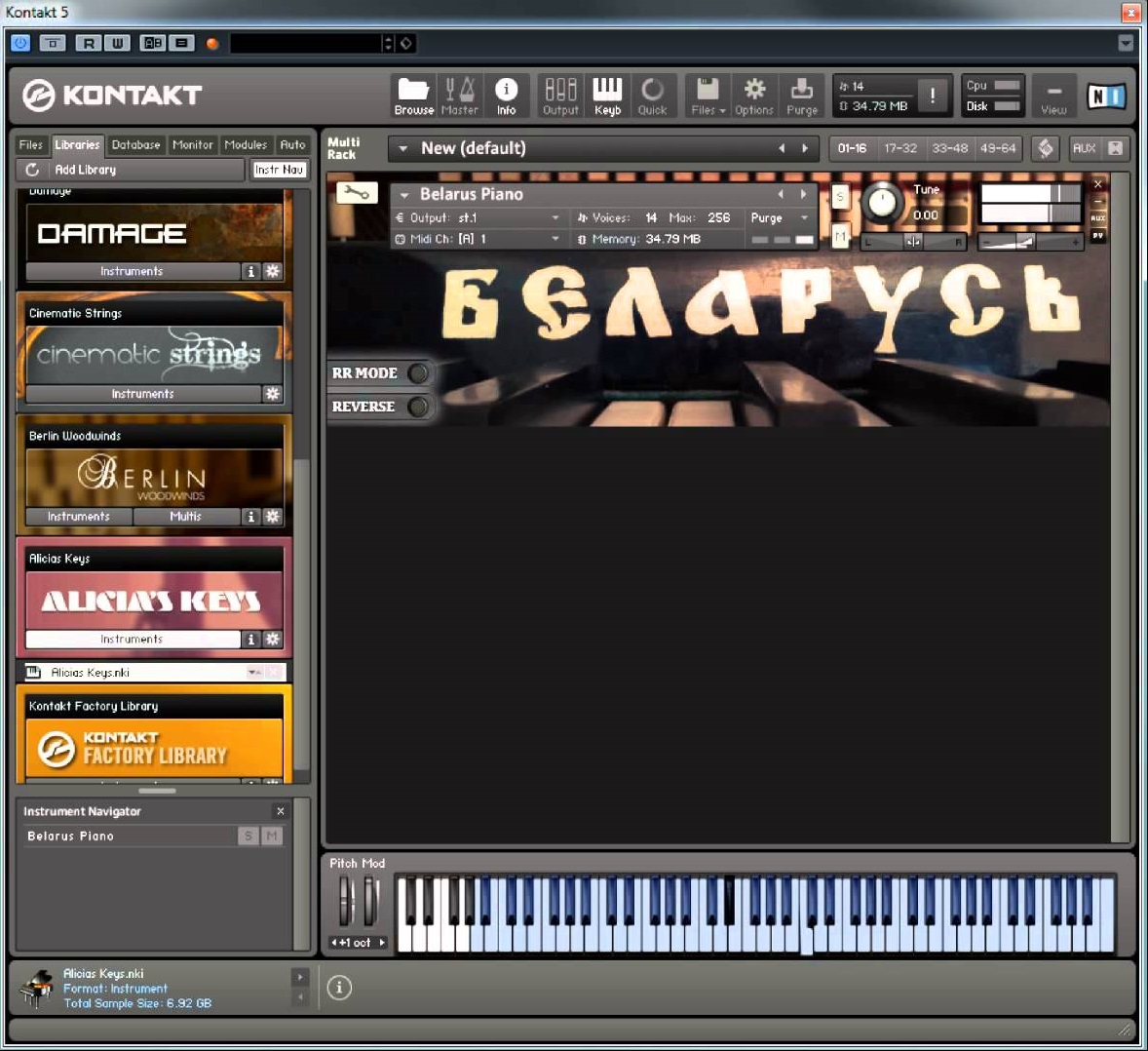This screenshot has height=1051, width=1148.
Task: Open Alicias Keys Instruments button
Action: pyautogui.click(x=133, y=639)
